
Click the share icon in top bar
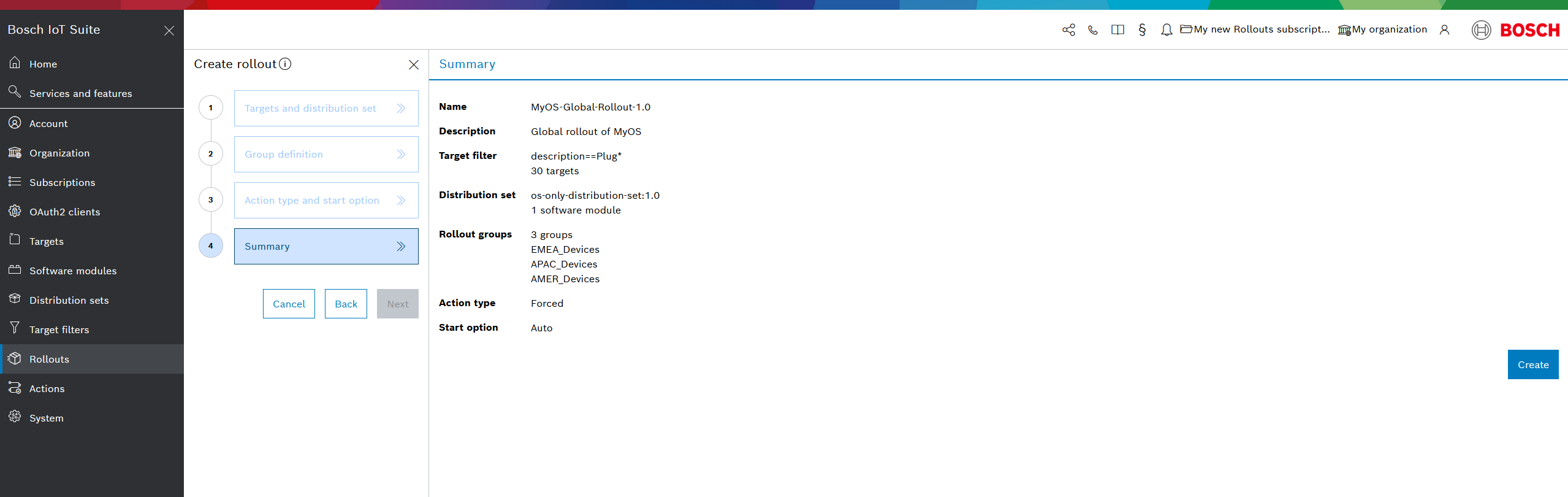pyautogui.click(x=1068, y=30)
